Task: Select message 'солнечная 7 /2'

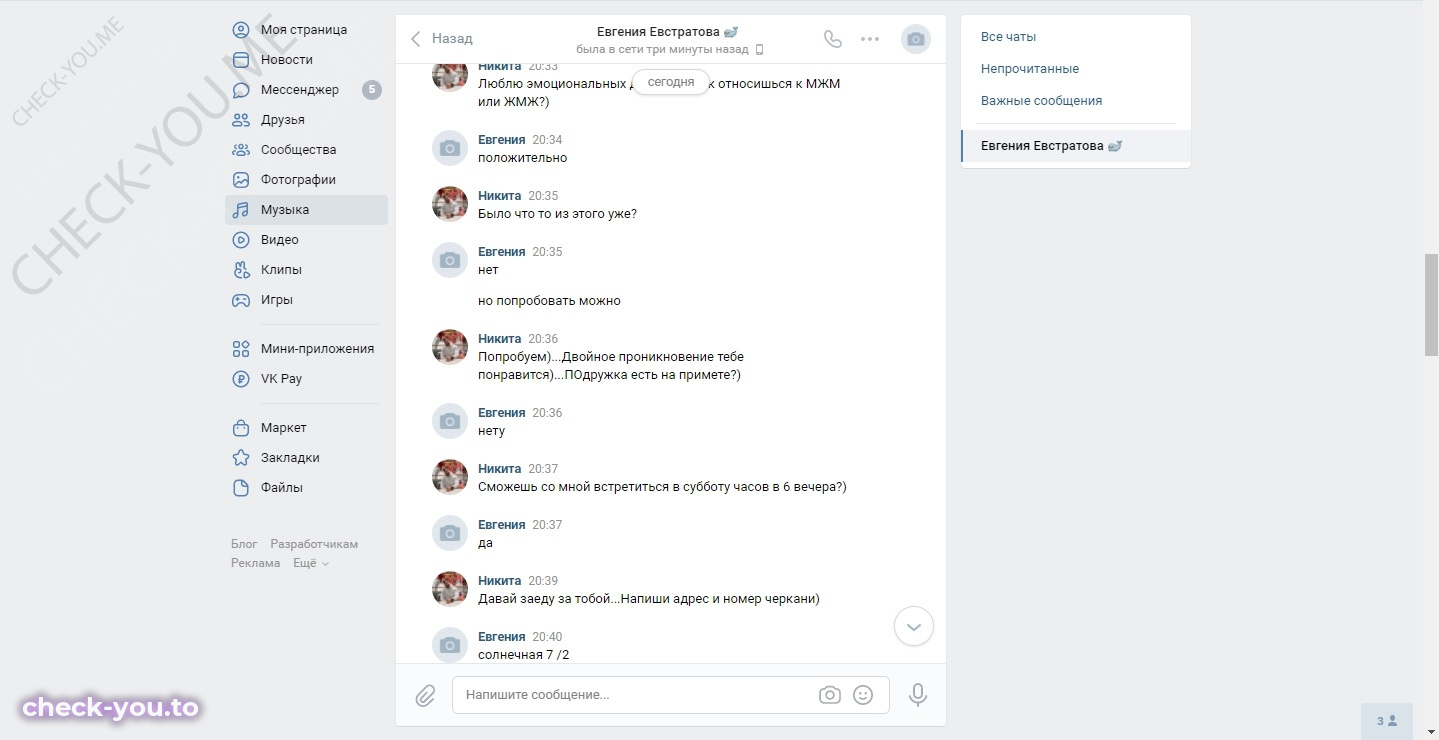Action: tap(524, 655)
